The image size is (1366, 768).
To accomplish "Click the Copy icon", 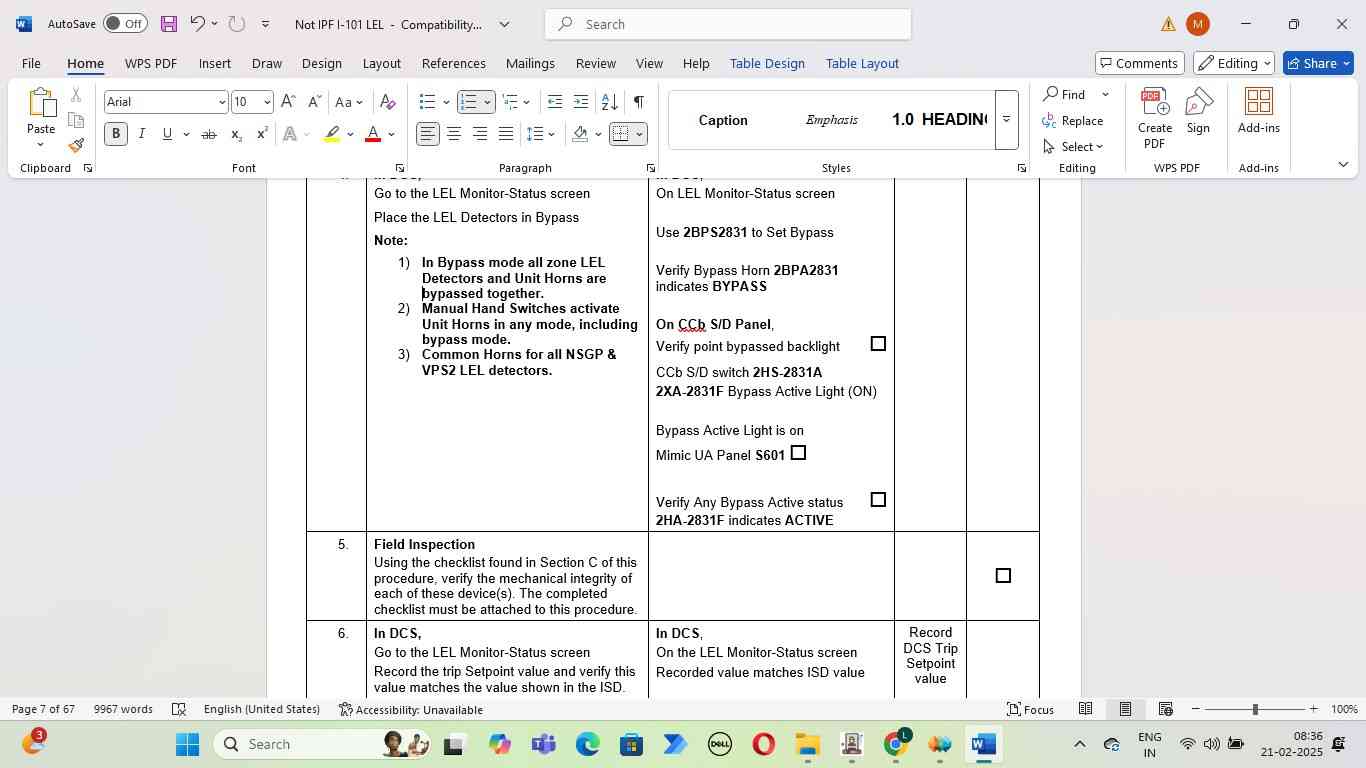I will click(x=76, y=120).
